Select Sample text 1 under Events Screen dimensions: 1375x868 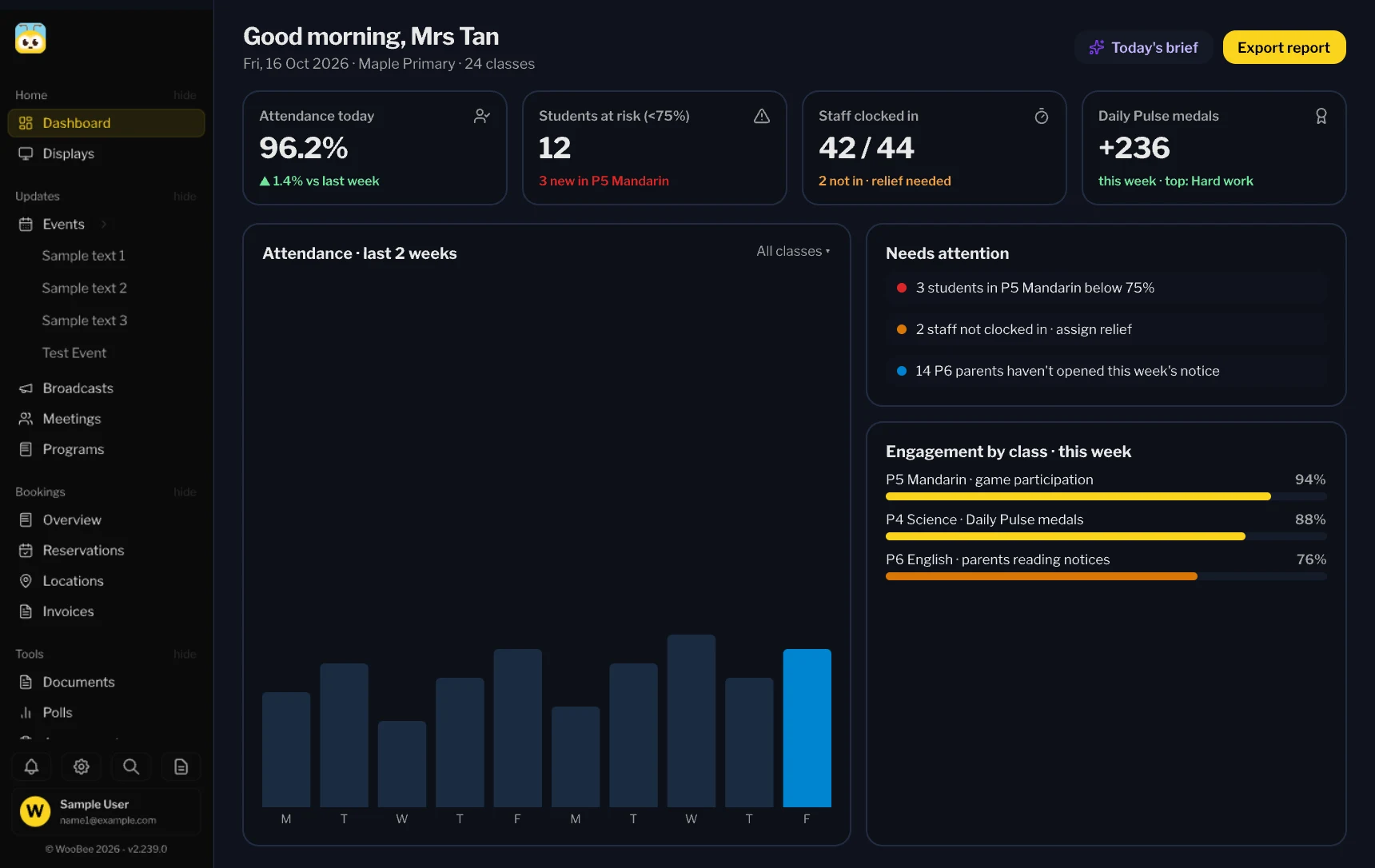(x=83, y=256)
